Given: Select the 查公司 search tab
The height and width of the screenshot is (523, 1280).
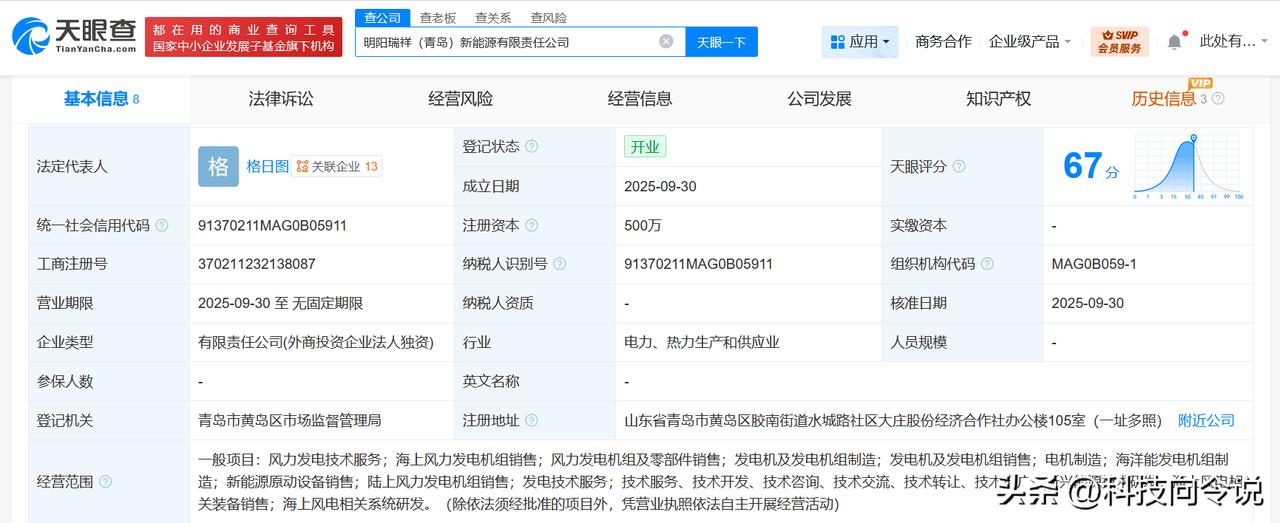Looking at the screenshot, I should click(x=382, y=17).
